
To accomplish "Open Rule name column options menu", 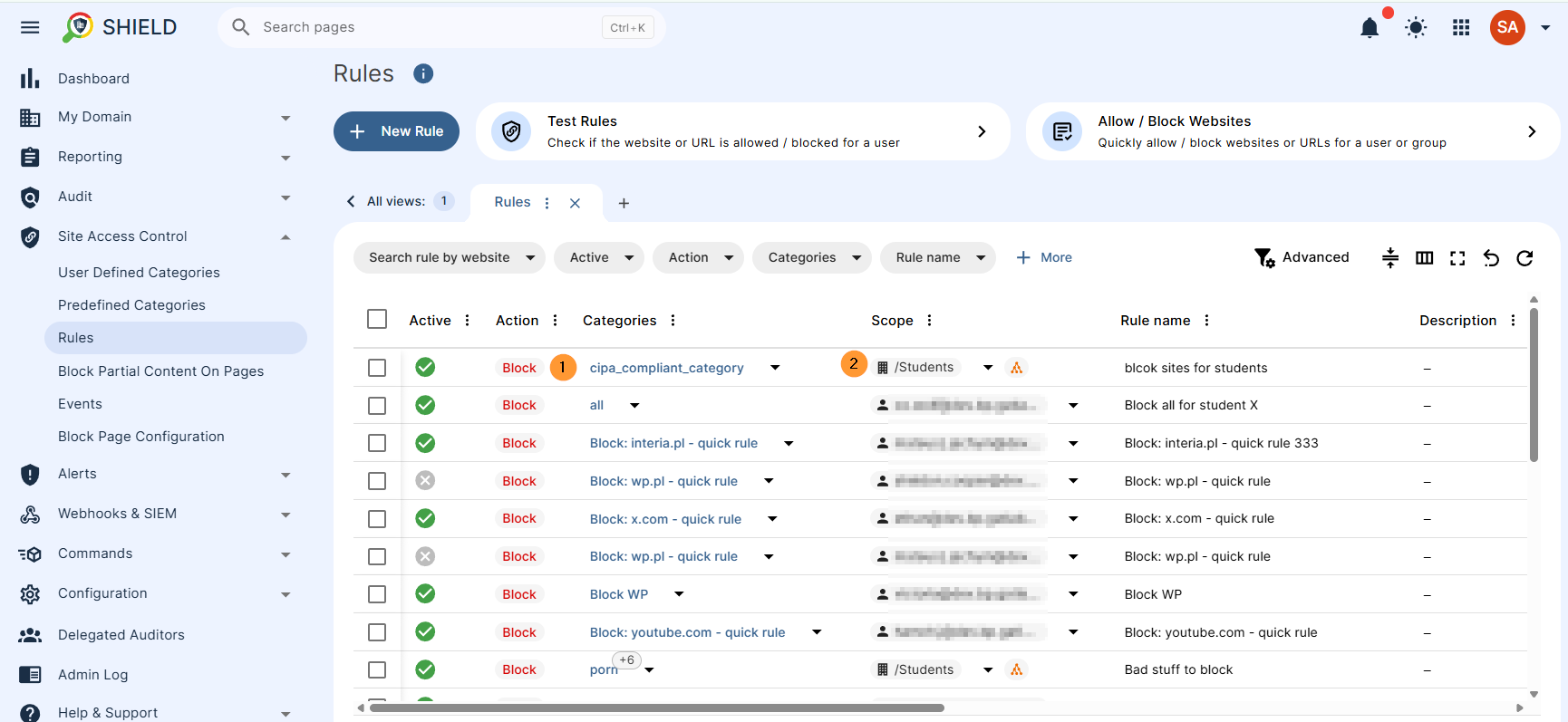I will pyautogui.click(x=1206, y=321).
